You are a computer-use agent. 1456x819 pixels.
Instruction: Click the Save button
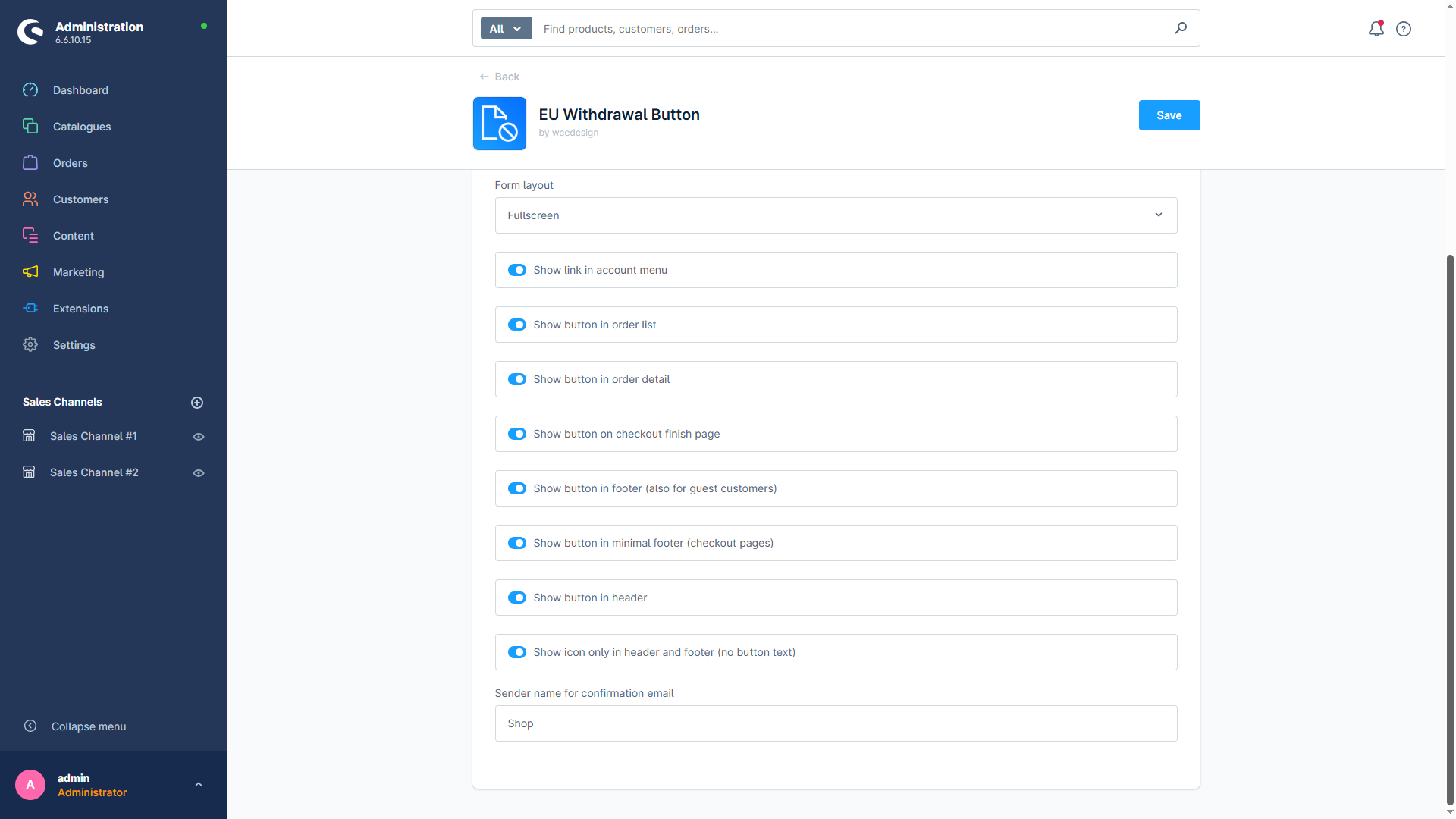pyautogui.click(x=1169, y=115)
